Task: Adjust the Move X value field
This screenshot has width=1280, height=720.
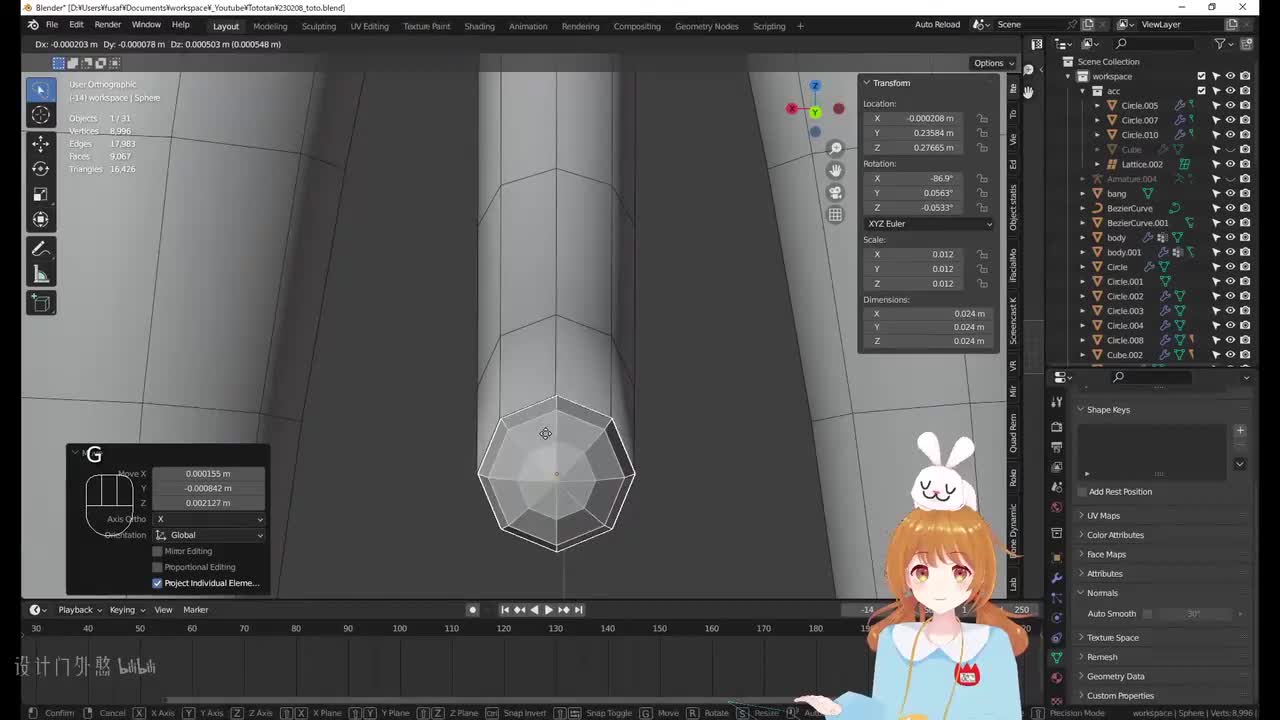Action: click(209, 474)
